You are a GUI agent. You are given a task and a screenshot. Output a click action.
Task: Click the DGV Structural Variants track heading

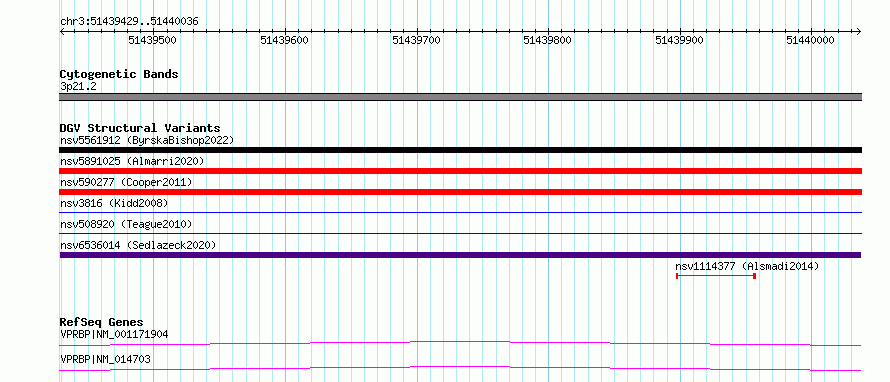point(140,128)
